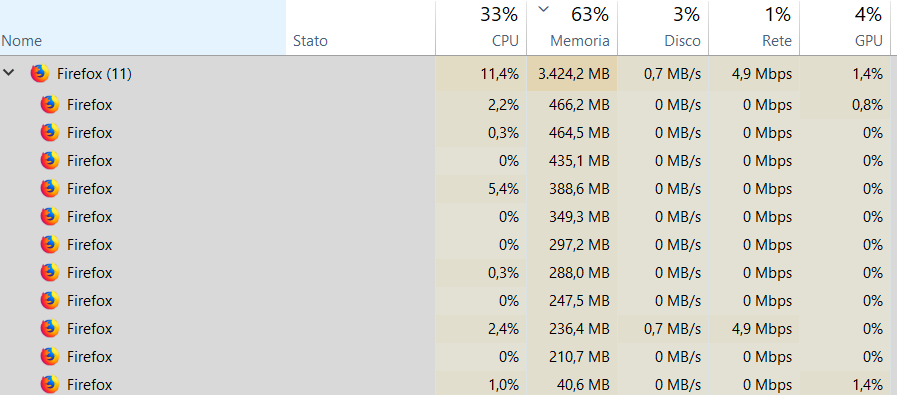Sort processes by GPU column

(845, 27)
